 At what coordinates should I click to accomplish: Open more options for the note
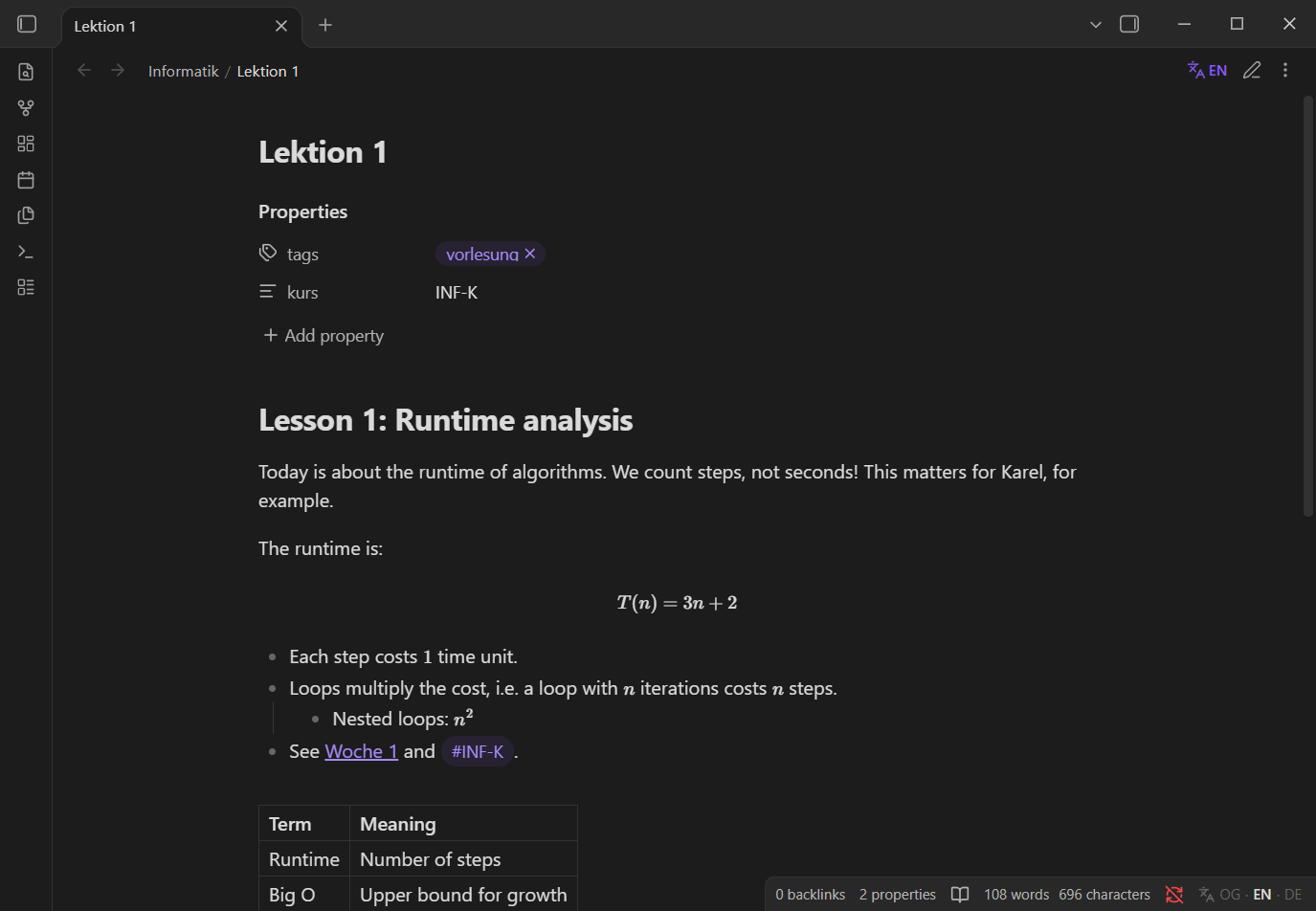point(1285,70)
